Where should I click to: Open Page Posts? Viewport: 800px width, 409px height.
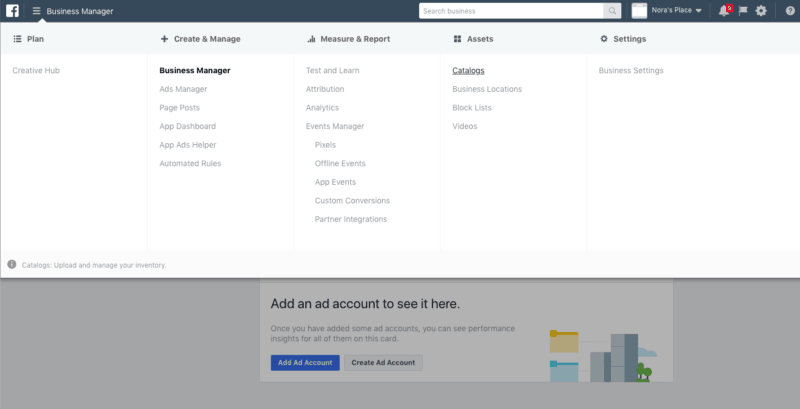tap(180, 108)
